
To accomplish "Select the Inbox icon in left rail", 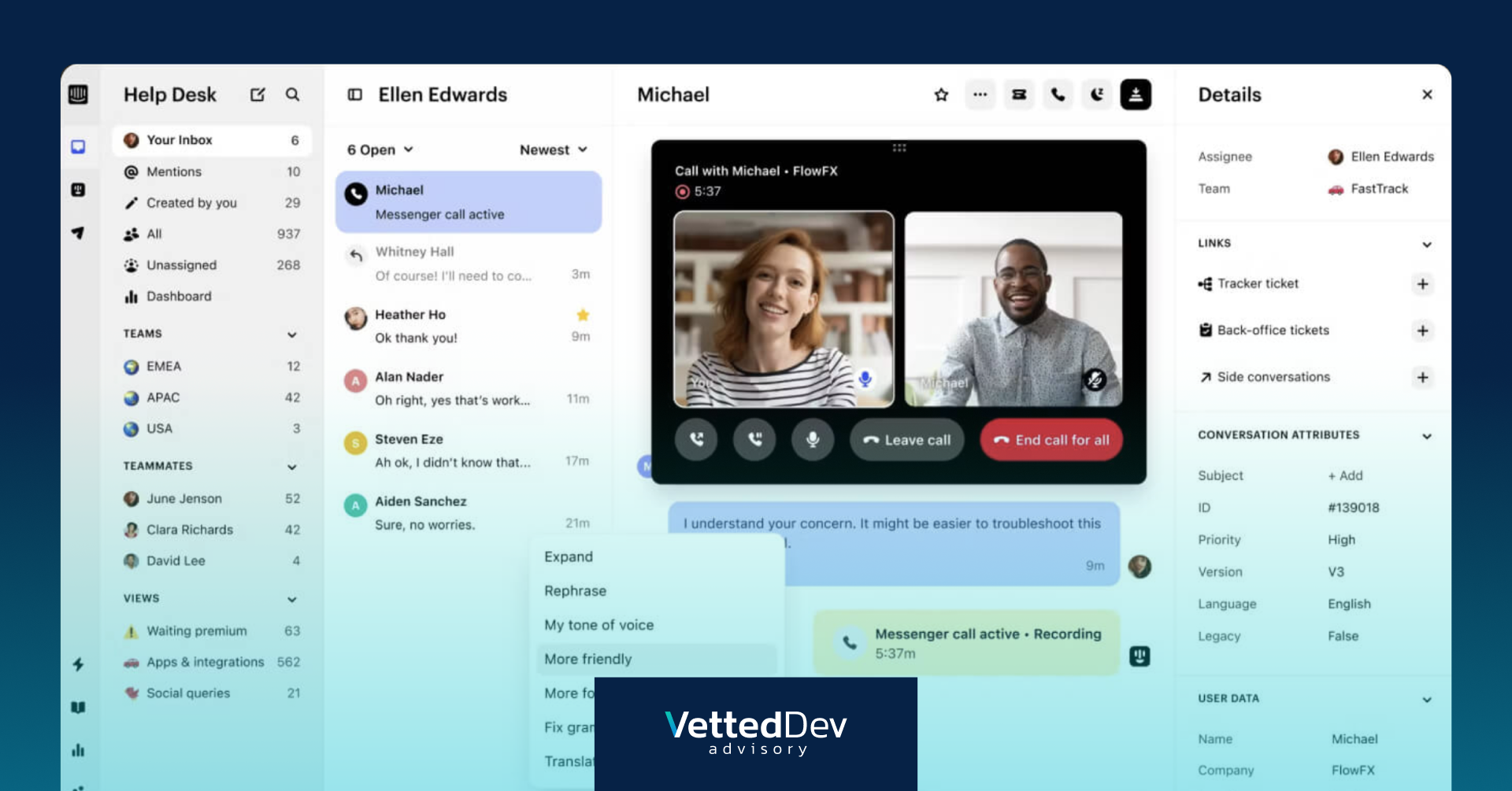I will tap(78, 147).
